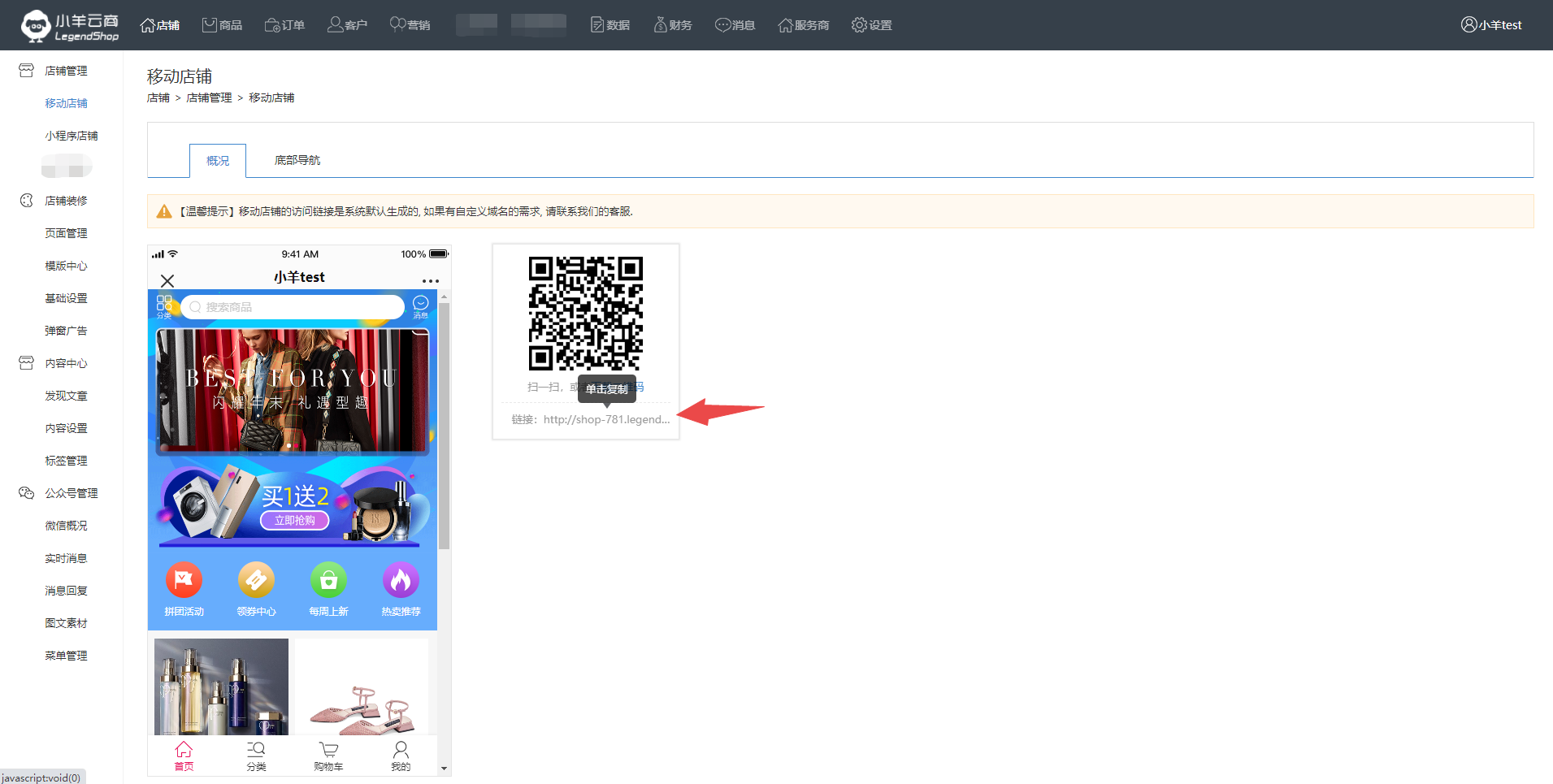Open the 领券中心 coupon icon
1553x784 pixels.
click(256, 580)
